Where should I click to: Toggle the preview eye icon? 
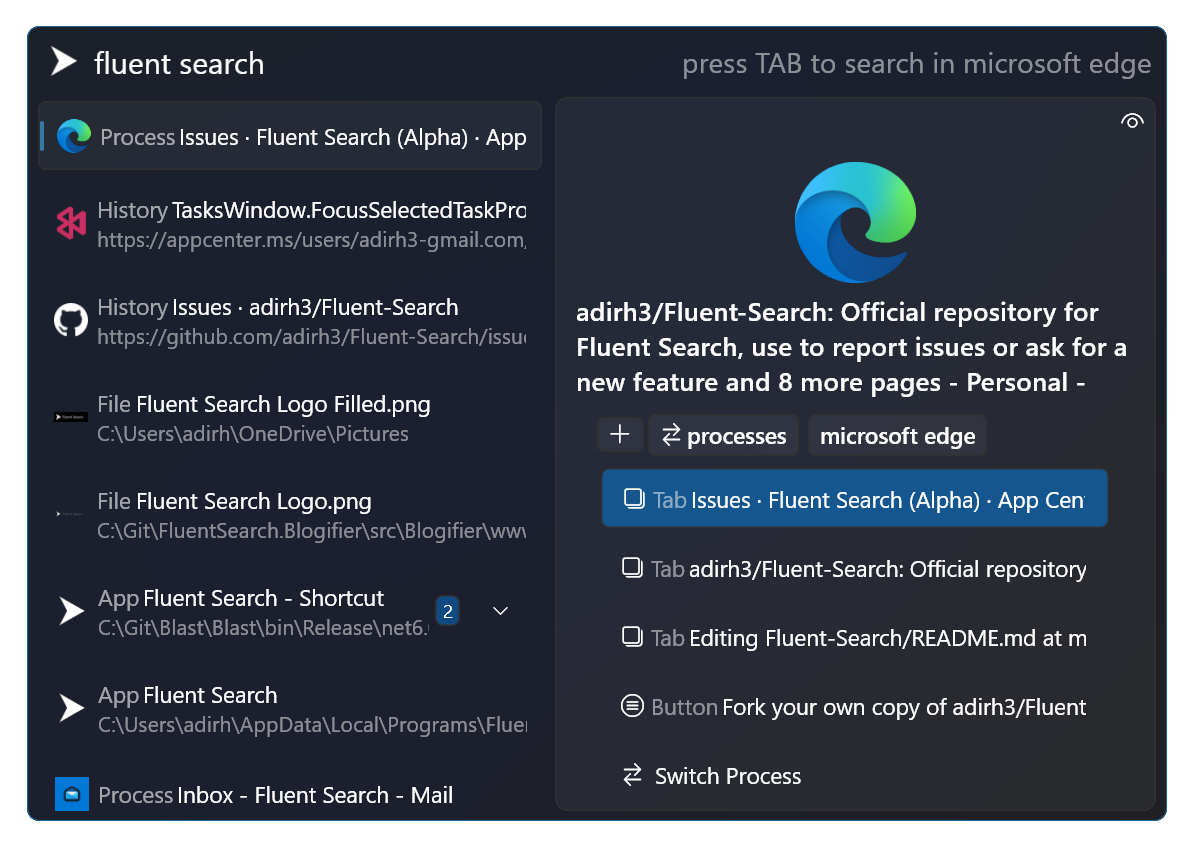(x=1132, y=121)
